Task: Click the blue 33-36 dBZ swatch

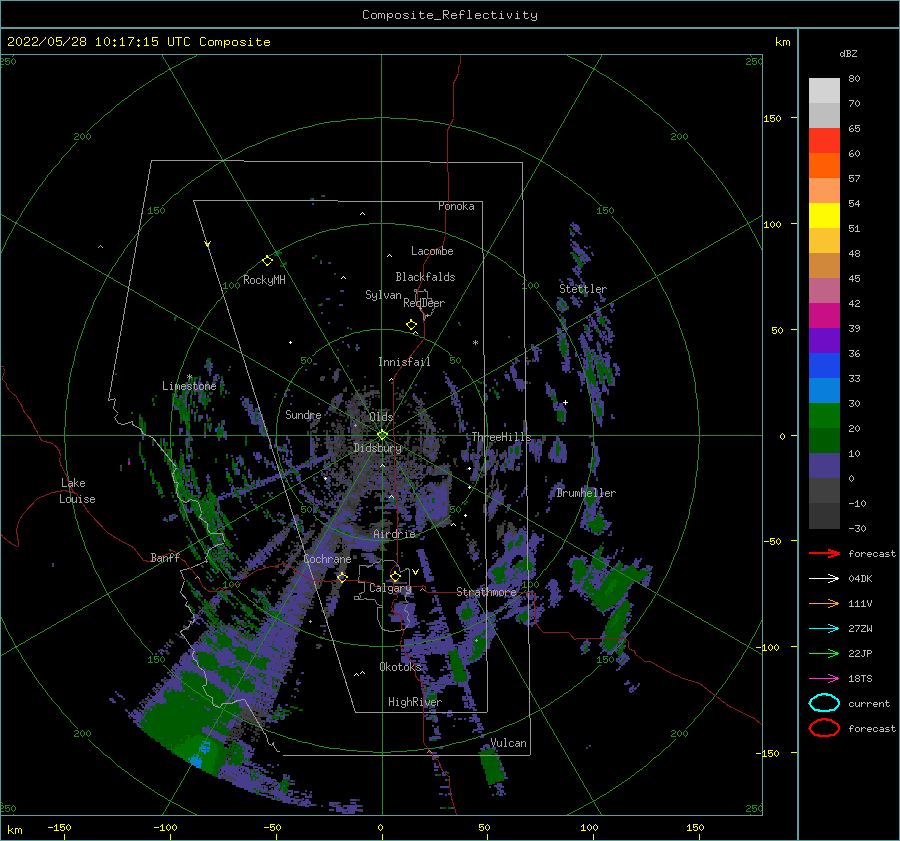Action: [824, 366]
